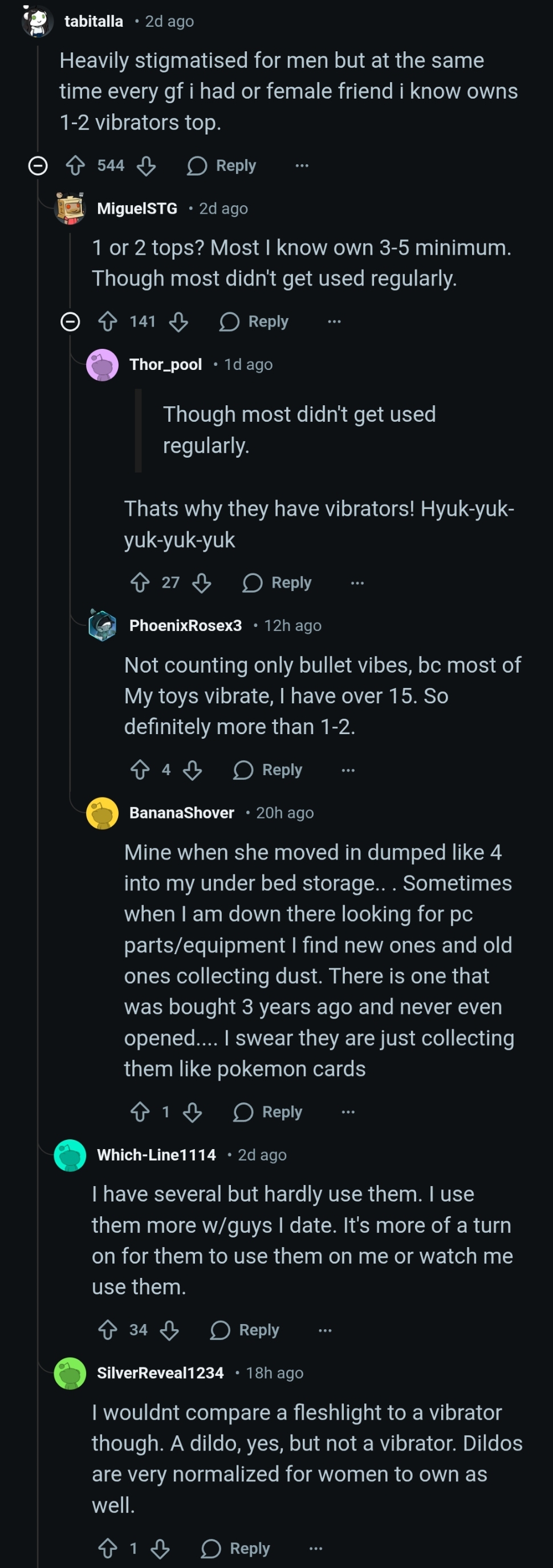Open three-dot menu on BananaShover's comment

[348, 1112]
